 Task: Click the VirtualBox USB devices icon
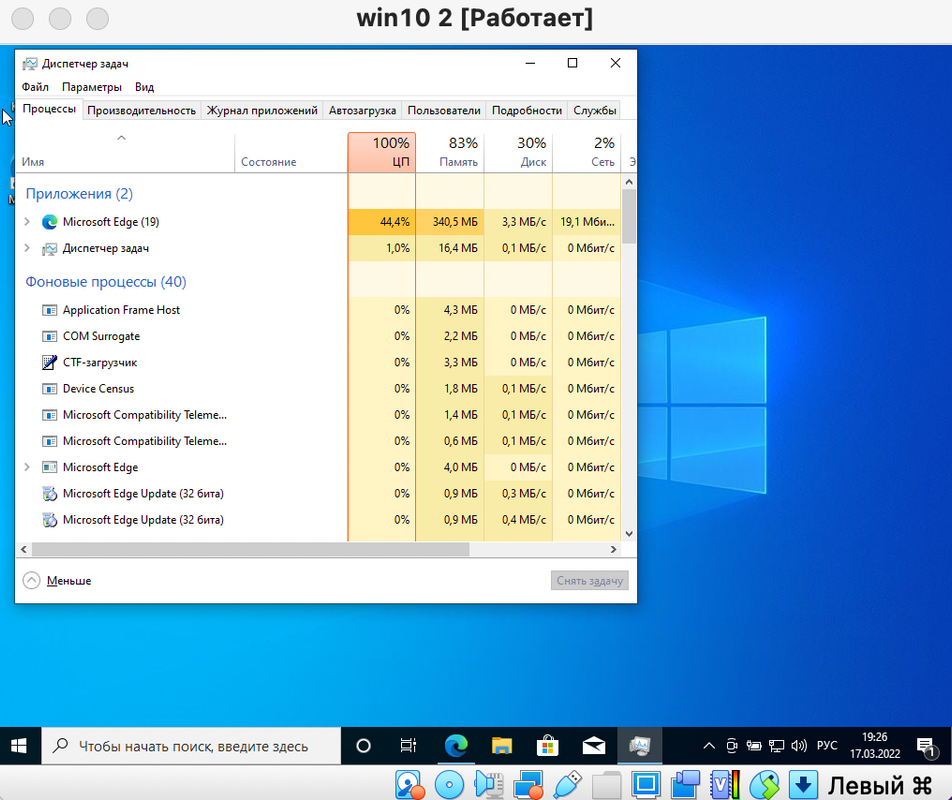tap(568, 785)
